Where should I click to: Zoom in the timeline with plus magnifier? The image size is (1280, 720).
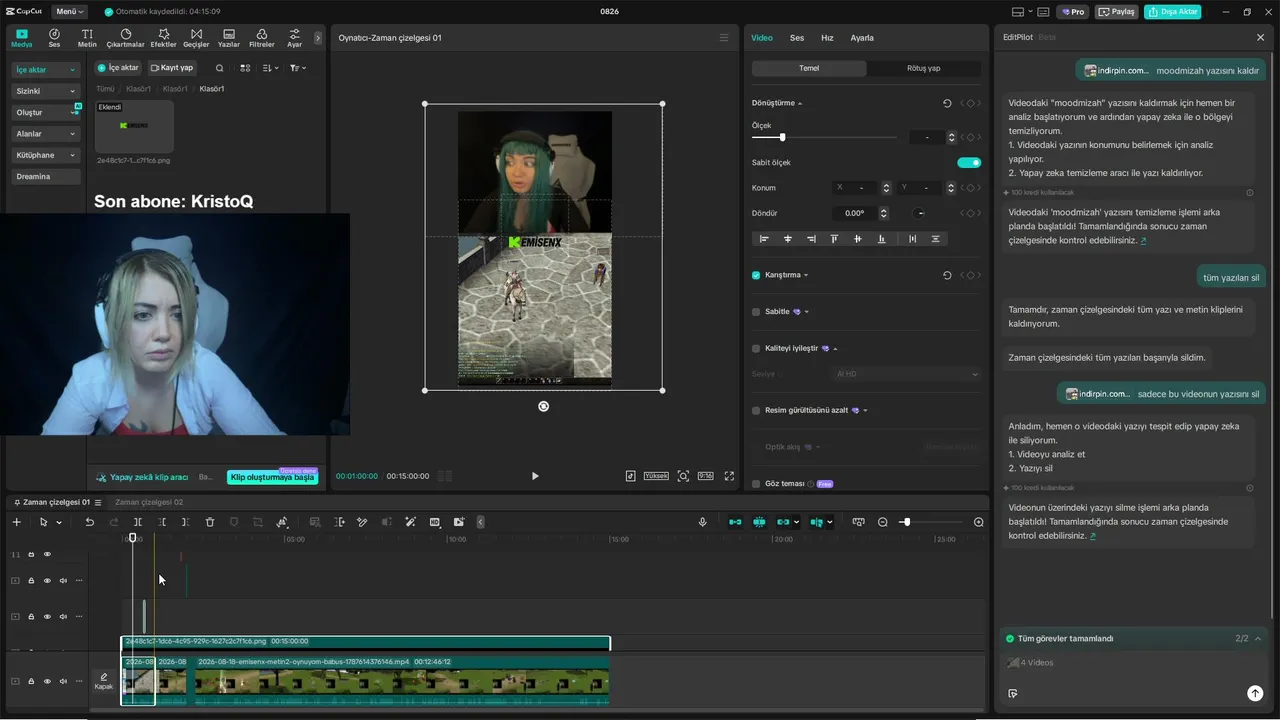click(x=979, y=522)
